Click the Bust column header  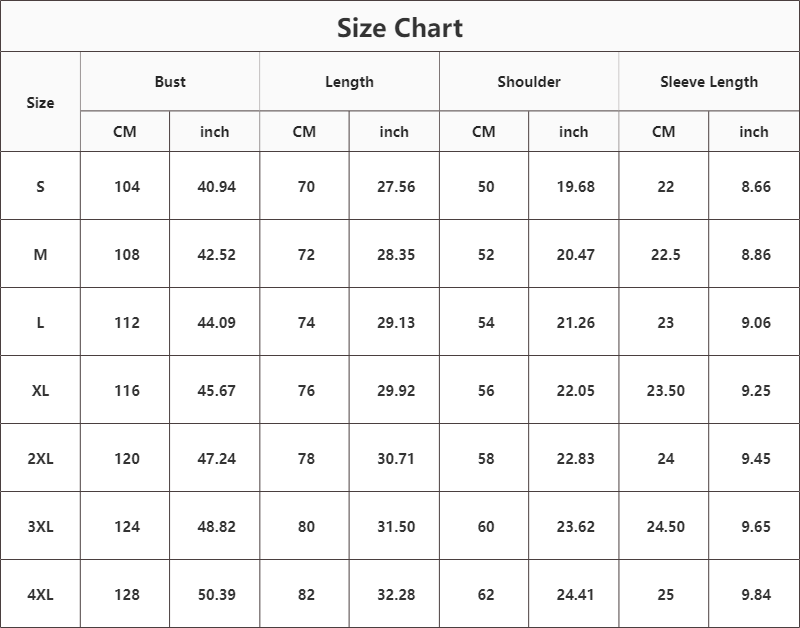click(170, 82)
